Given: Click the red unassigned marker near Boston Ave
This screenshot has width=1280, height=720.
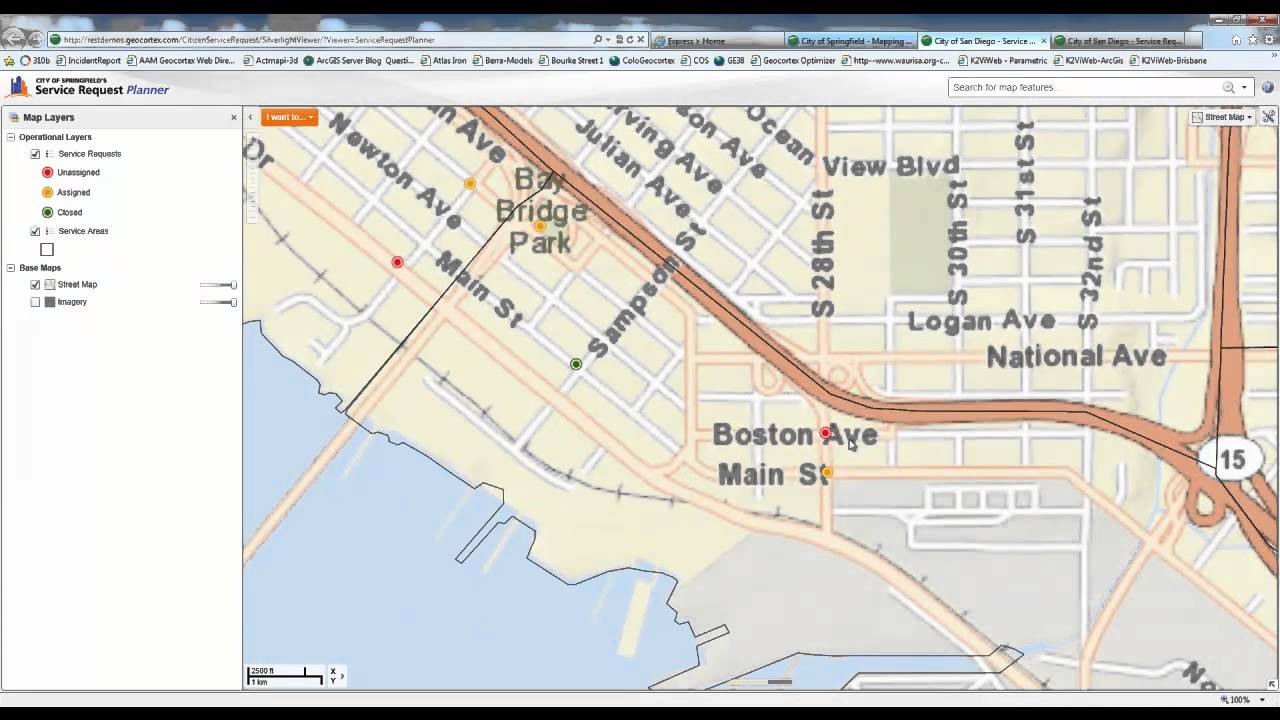Looking at the screenshot, I should 825,433.
